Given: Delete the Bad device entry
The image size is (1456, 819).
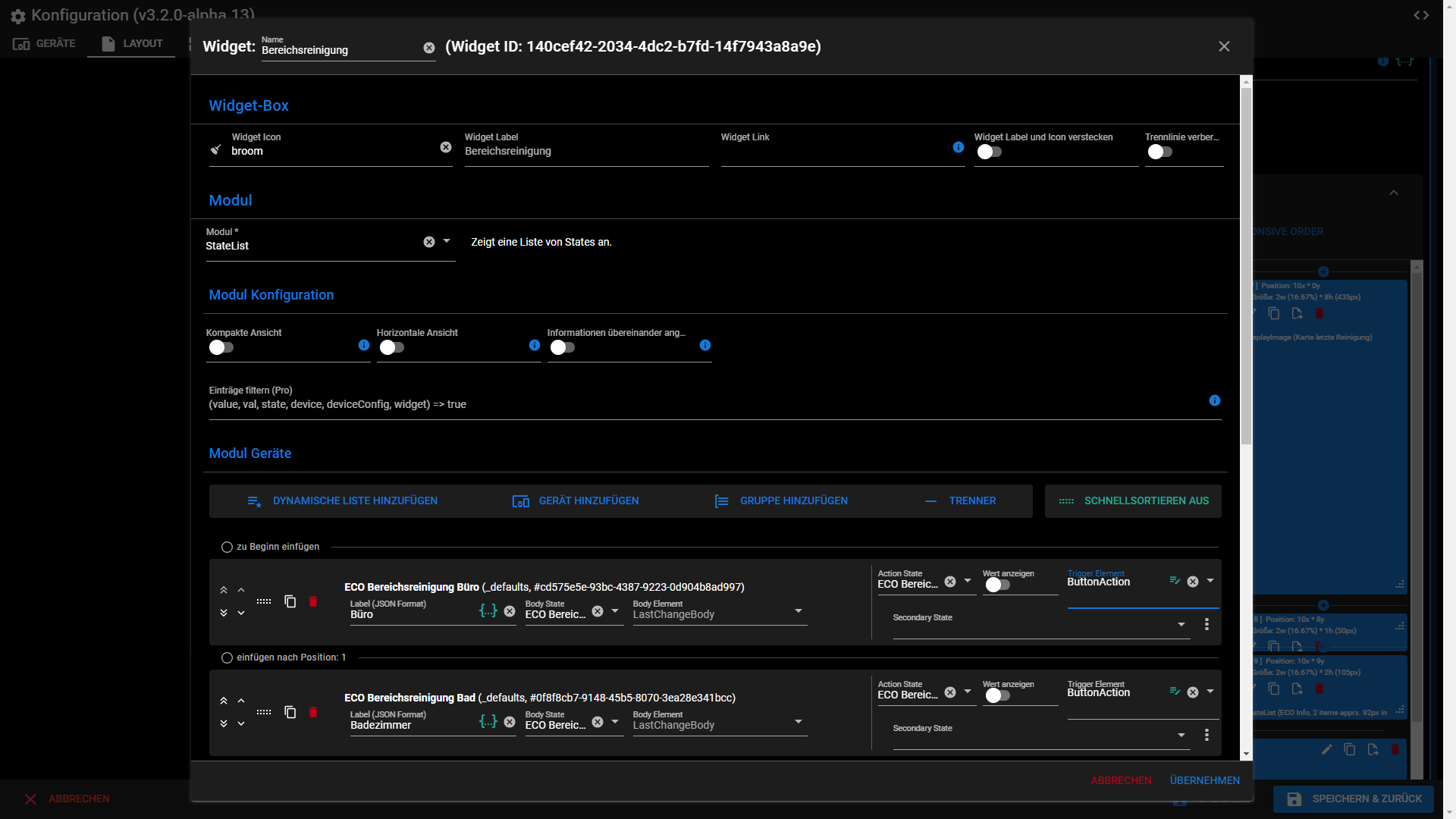Looking at the screenshot, I should tap(313, 712).
